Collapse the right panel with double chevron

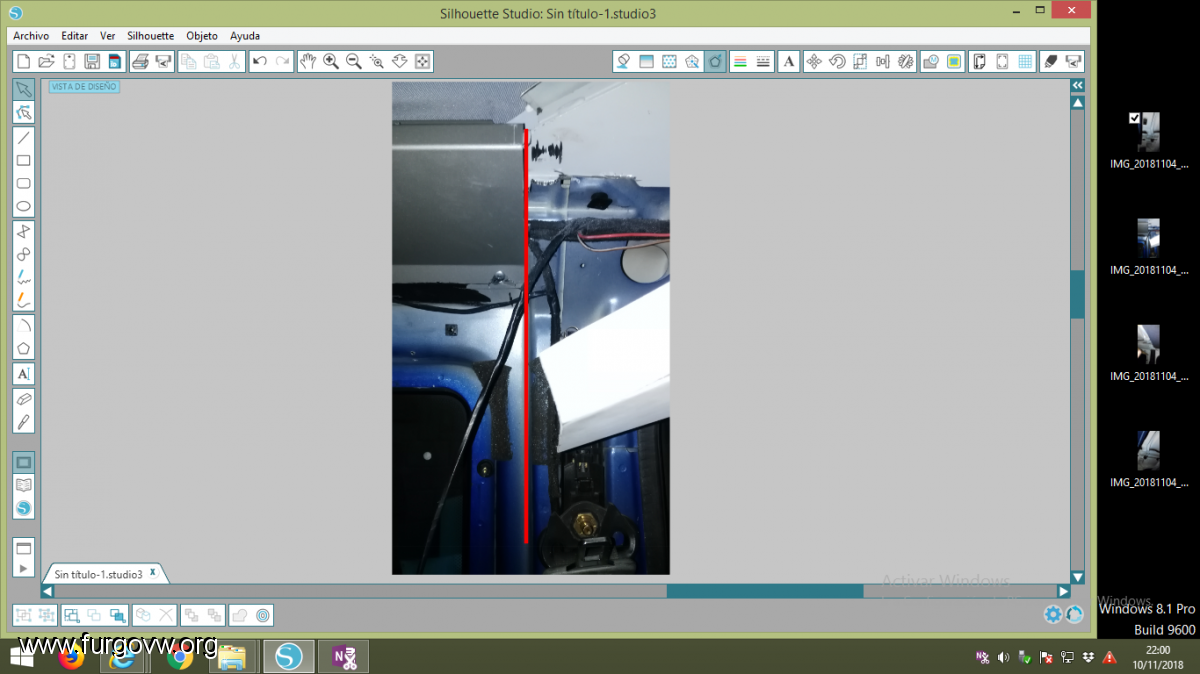(x=1077, y=86)
